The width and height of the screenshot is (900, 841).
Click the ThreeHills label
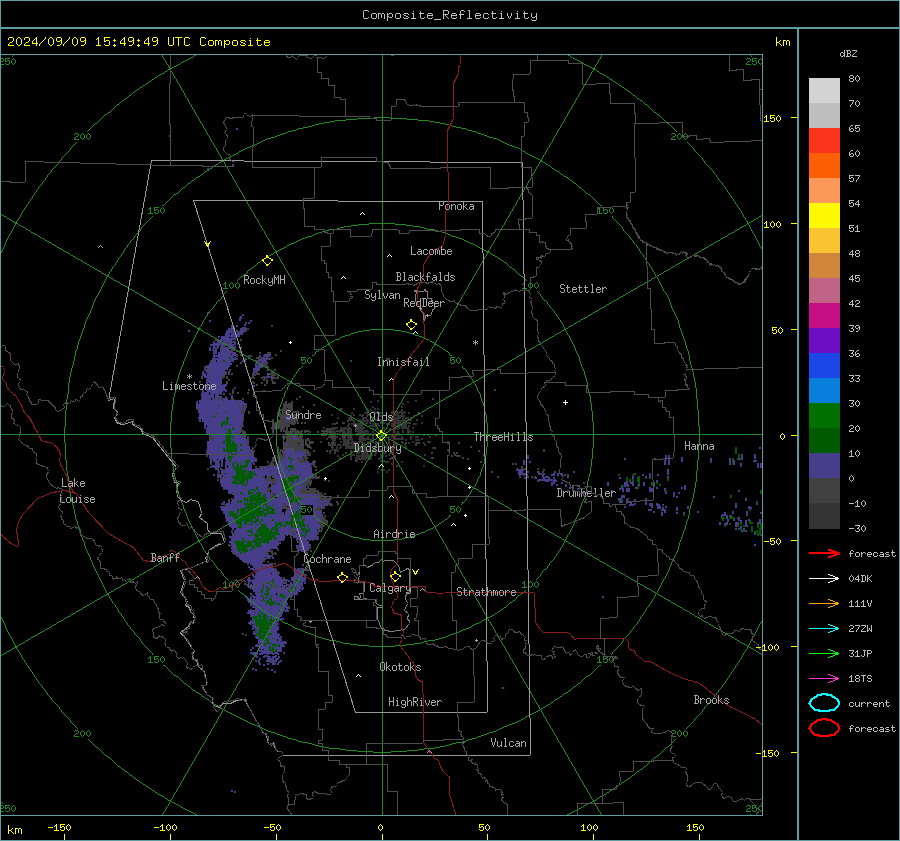coord(503,437)
